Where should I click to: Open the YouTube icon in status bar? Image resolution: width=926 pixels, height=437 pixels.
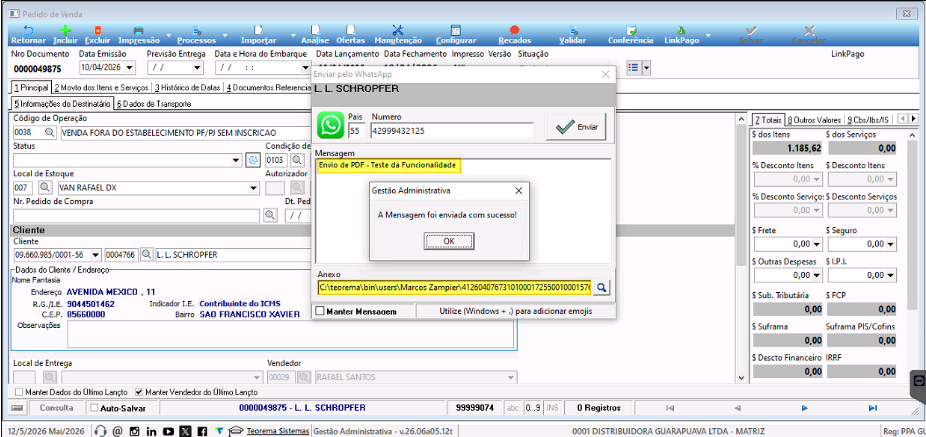(x=168, y=431)
